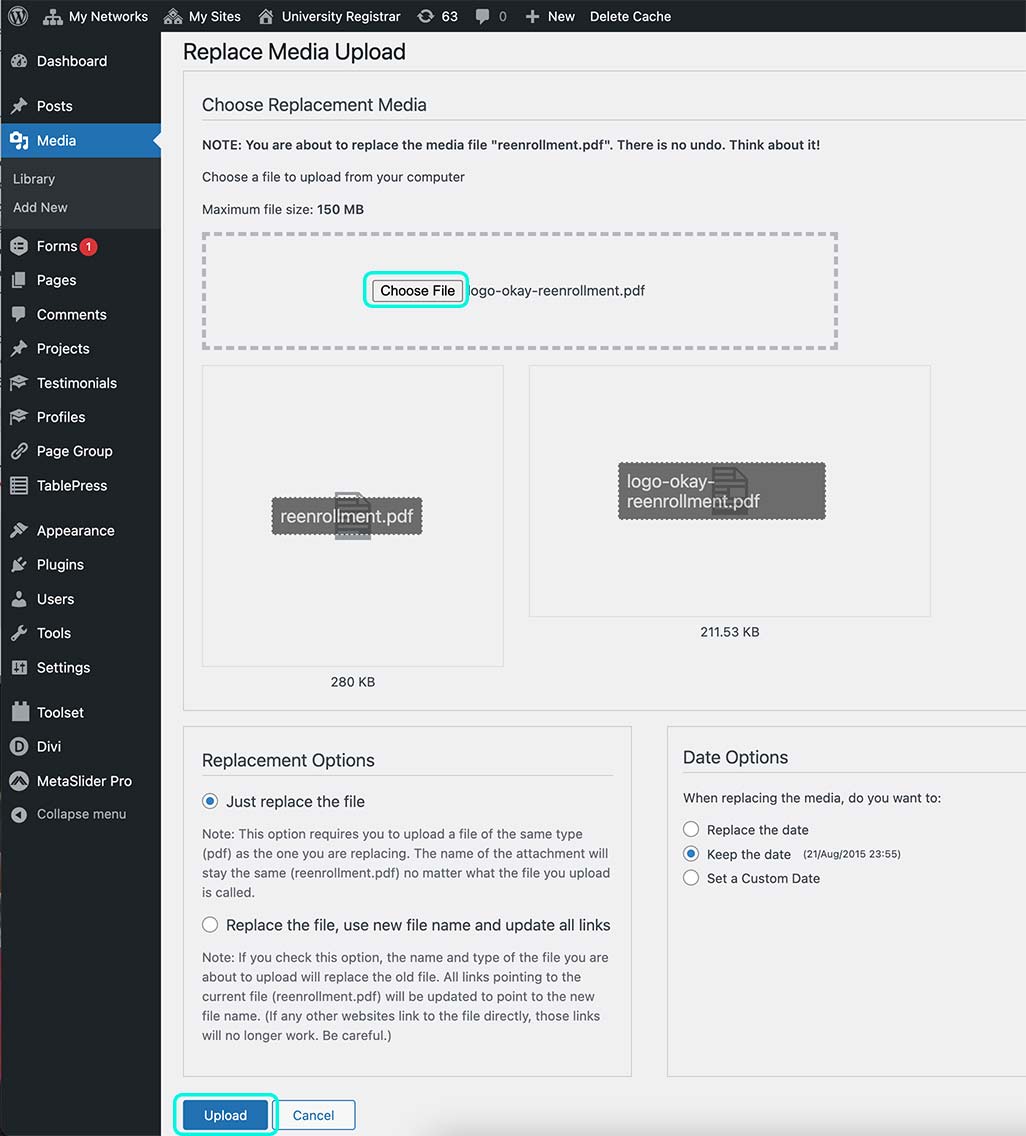
Task: Select 'Replace the file, use new file name' option
Action: point(210,925)
